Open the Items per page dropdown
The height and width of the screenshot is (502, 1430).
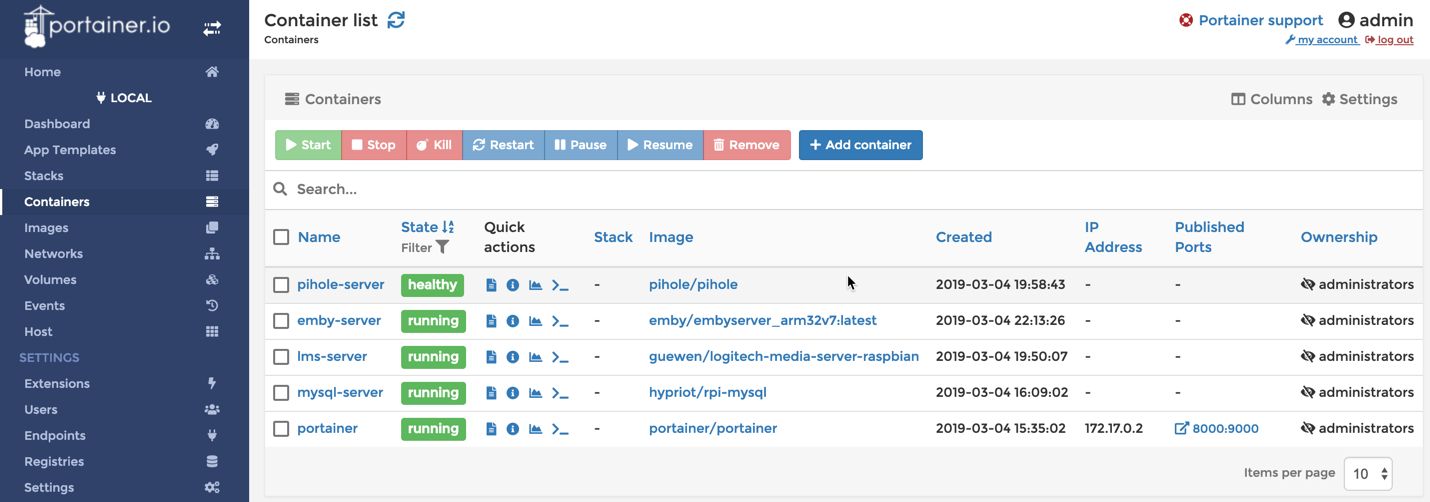(x=1368, y=473)
